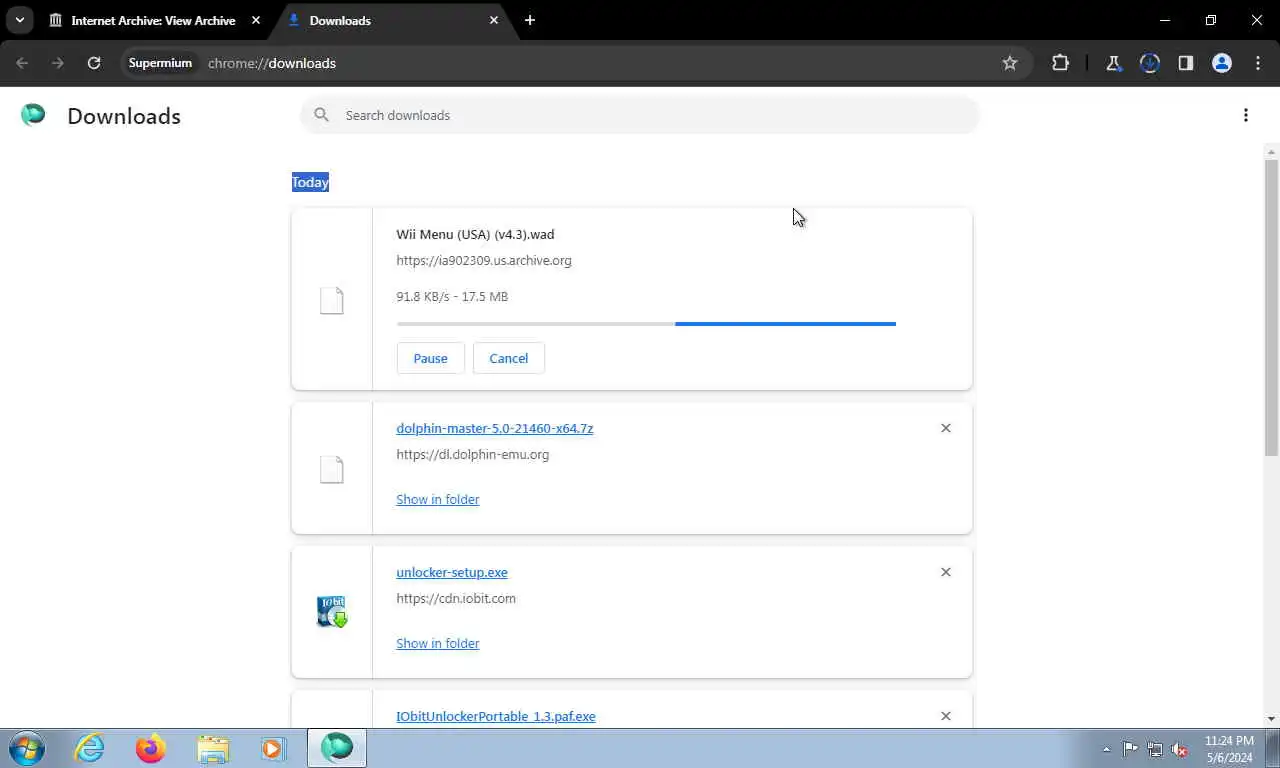The image size is (1280, 768).
Task: Open a new tab with plus button
Action: [x=530, y=20]
